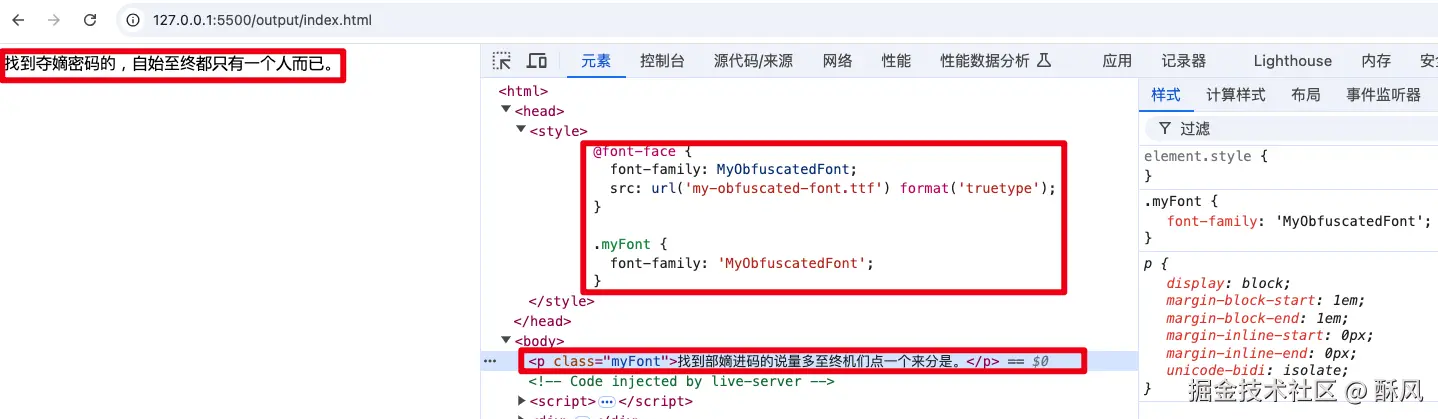Click the .myFont selector in styles pane
Image resolution: width=1438 pixels, height=419 pixels.
1172,201
